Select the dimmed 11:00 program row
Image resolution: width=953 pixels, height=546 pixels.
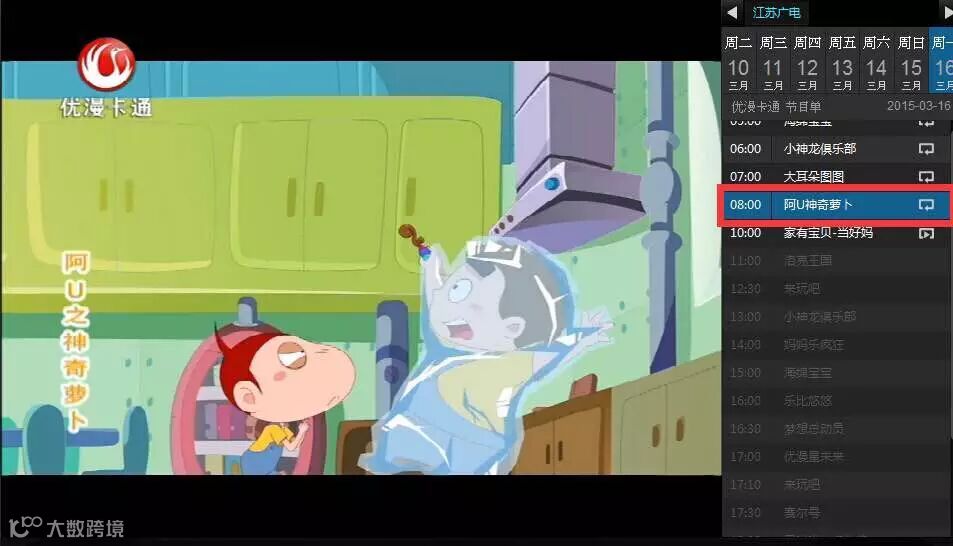[836, 261]
